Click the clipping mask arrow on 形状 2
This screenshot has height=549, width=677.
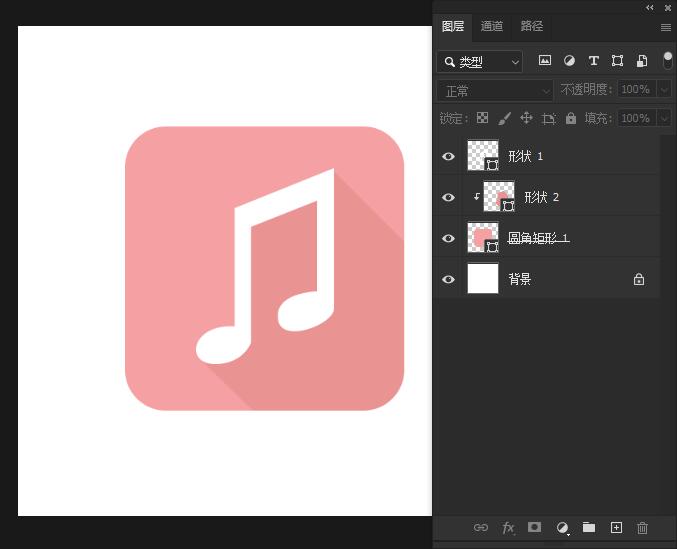[x=476, y=196]
